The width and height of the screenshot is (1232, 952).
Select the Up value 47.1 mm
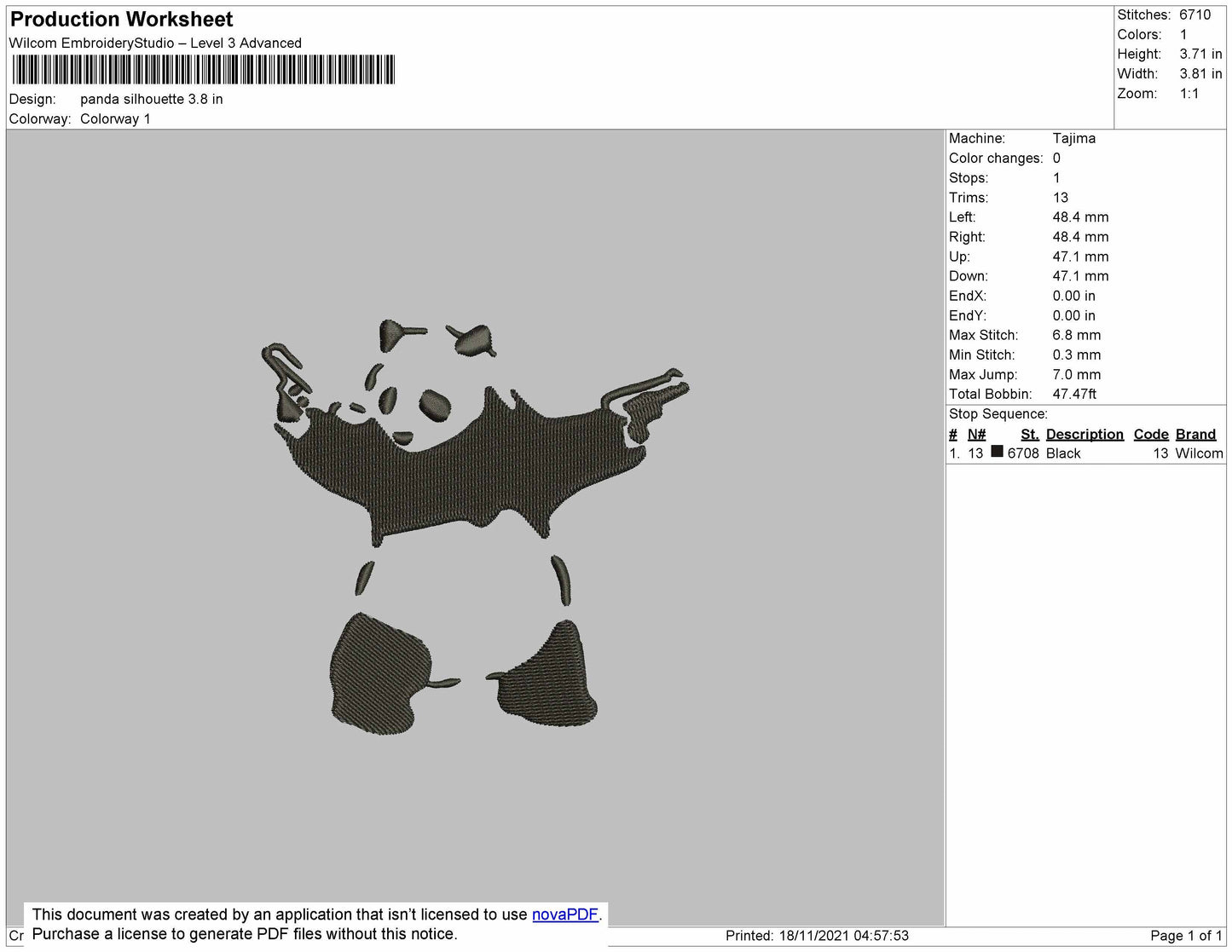point(1080,256)
